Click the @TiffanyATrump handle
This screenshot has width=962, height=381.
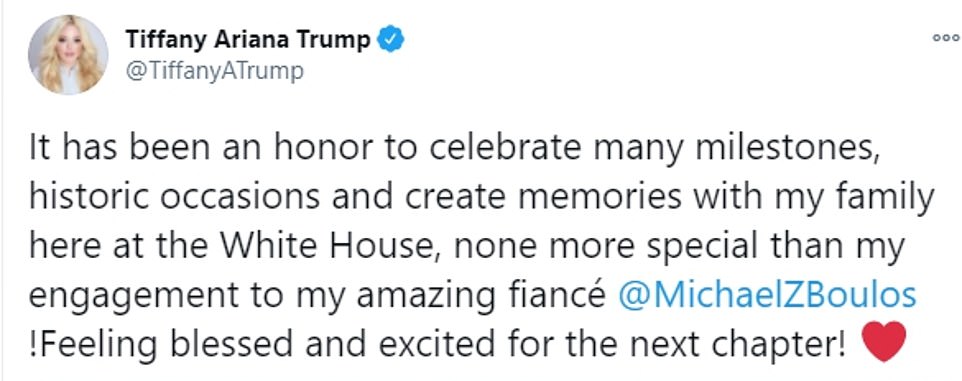click(x=214, y=71)
